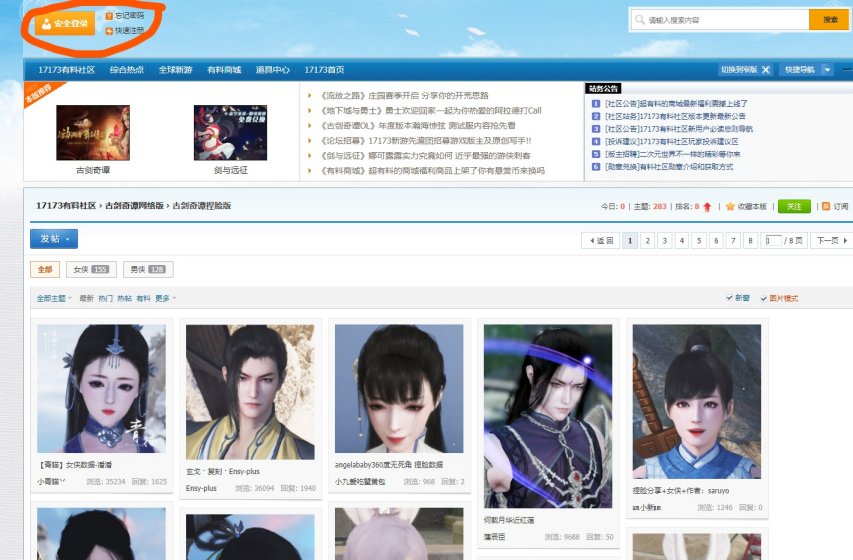Click the red ranking up arrow
The width and height of the screenshot is (853, 560).
click(707, 207)
